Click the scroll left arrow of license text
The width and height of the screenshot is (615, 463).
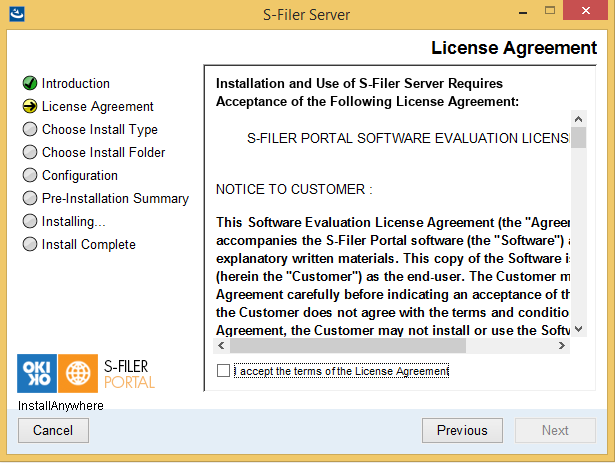pos(221,346)
